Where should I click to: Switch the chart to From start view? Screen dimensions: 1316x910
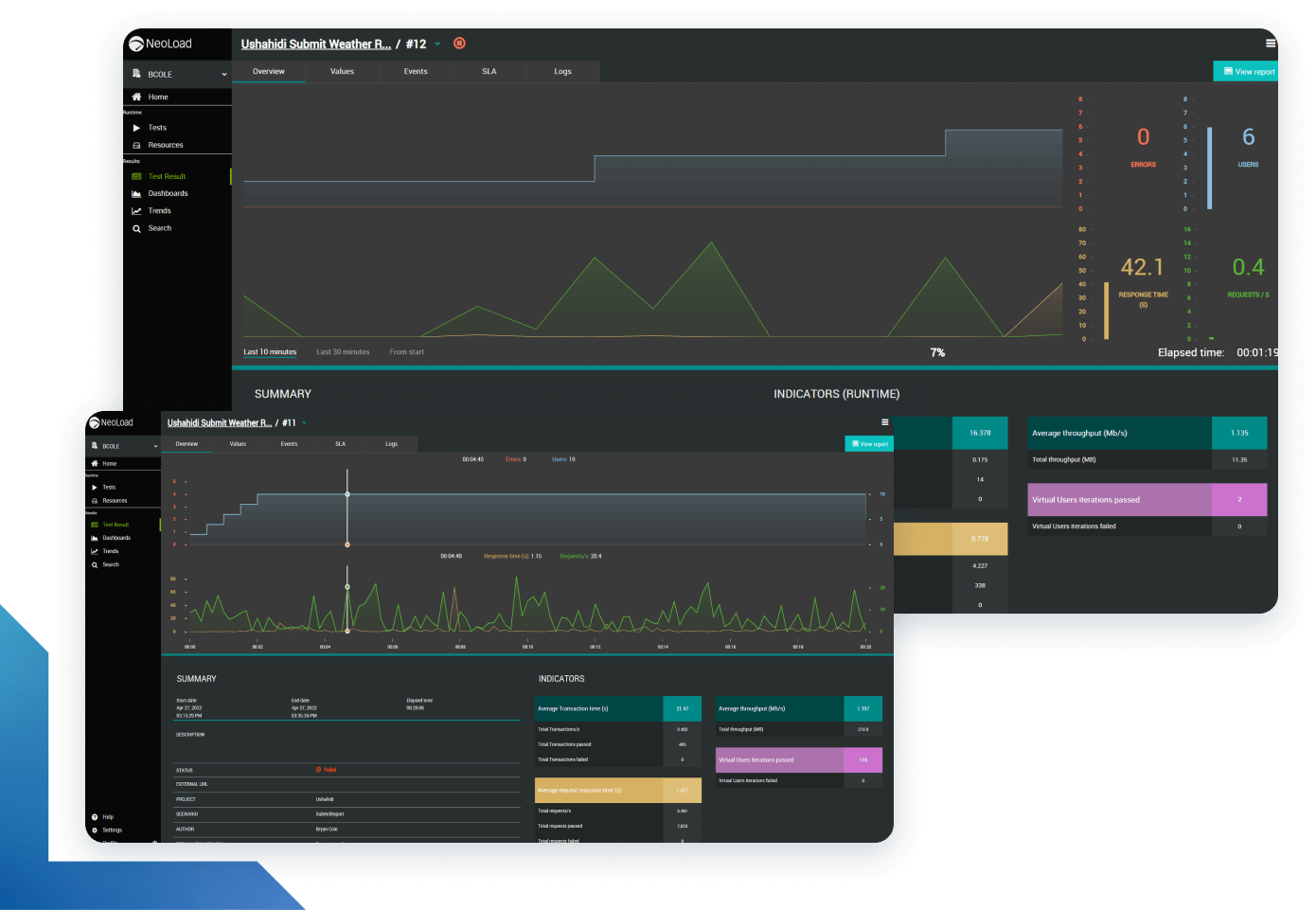pos(406,351)
